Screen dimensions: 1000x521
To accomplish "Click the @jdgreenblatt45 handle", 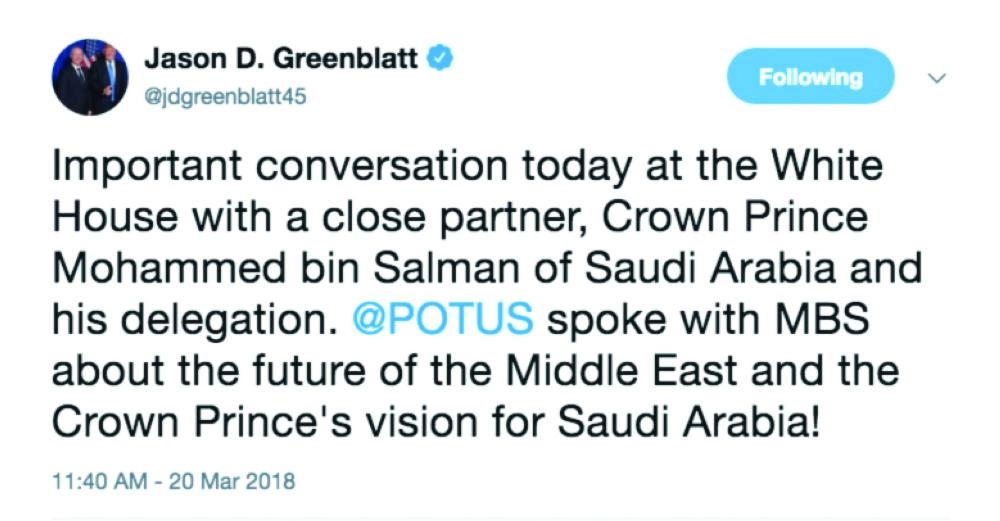I will pos(225,97).
